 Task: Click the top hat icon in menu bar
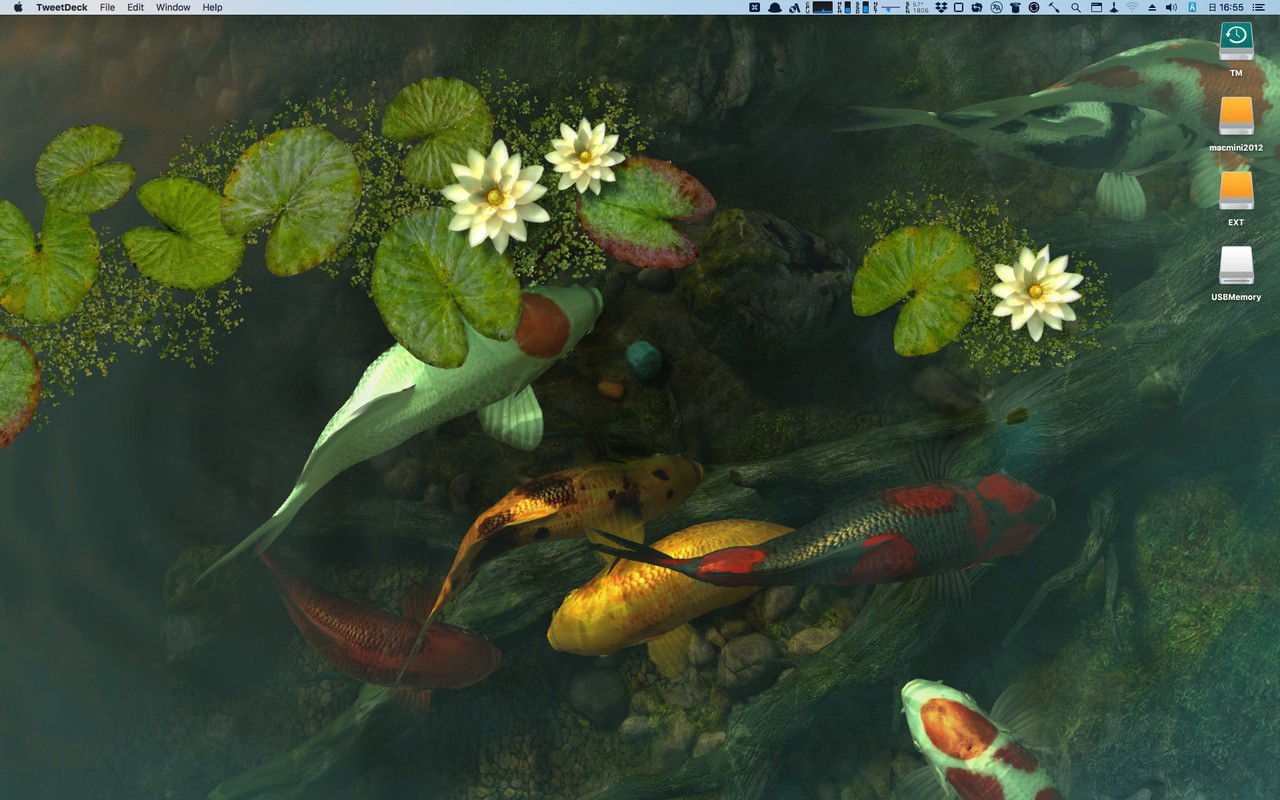pos(1015,7)
